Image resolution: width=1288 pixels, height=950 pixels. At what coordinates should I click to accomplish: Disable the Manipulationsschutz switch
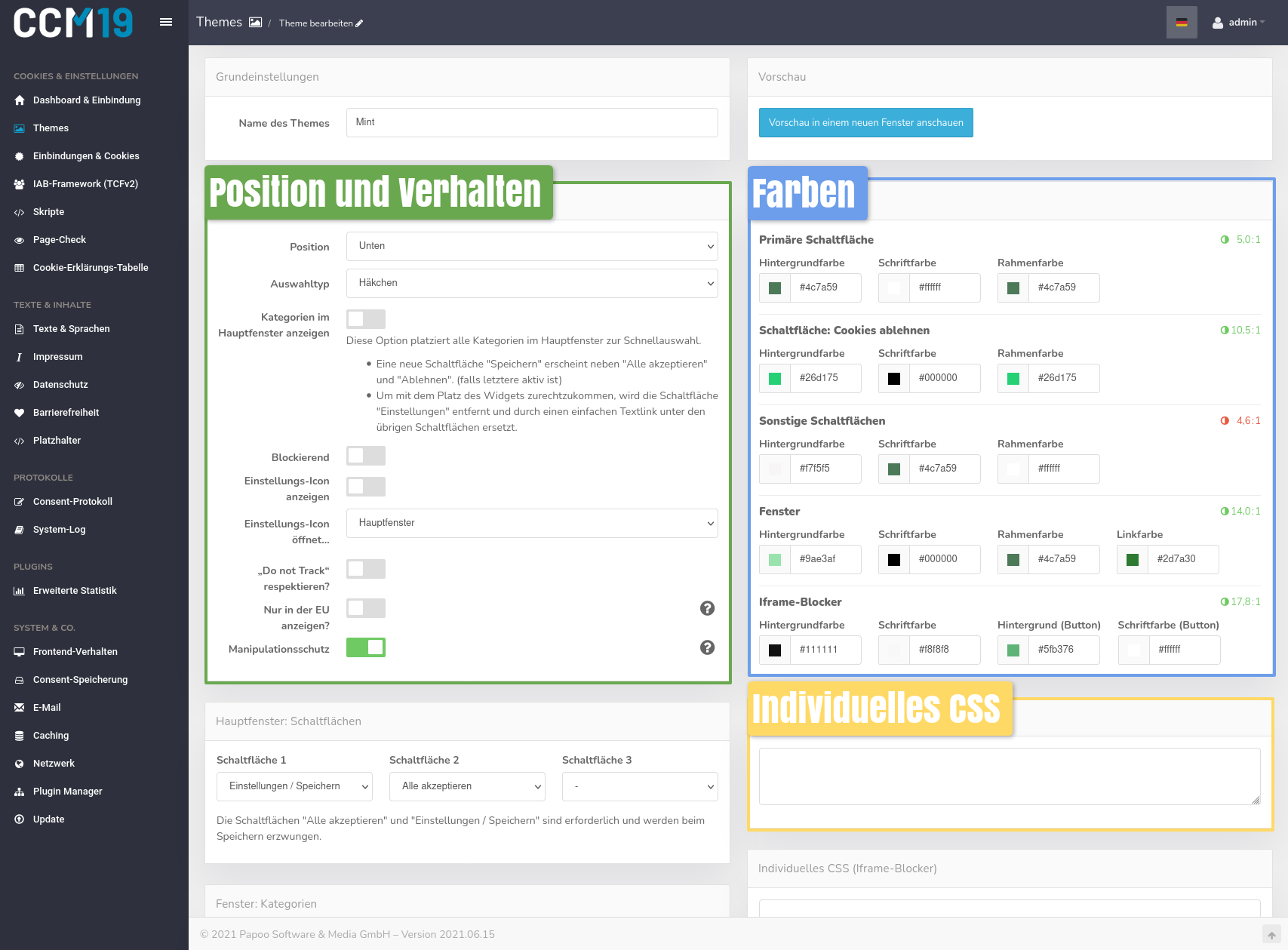click(x=366, y=647)
